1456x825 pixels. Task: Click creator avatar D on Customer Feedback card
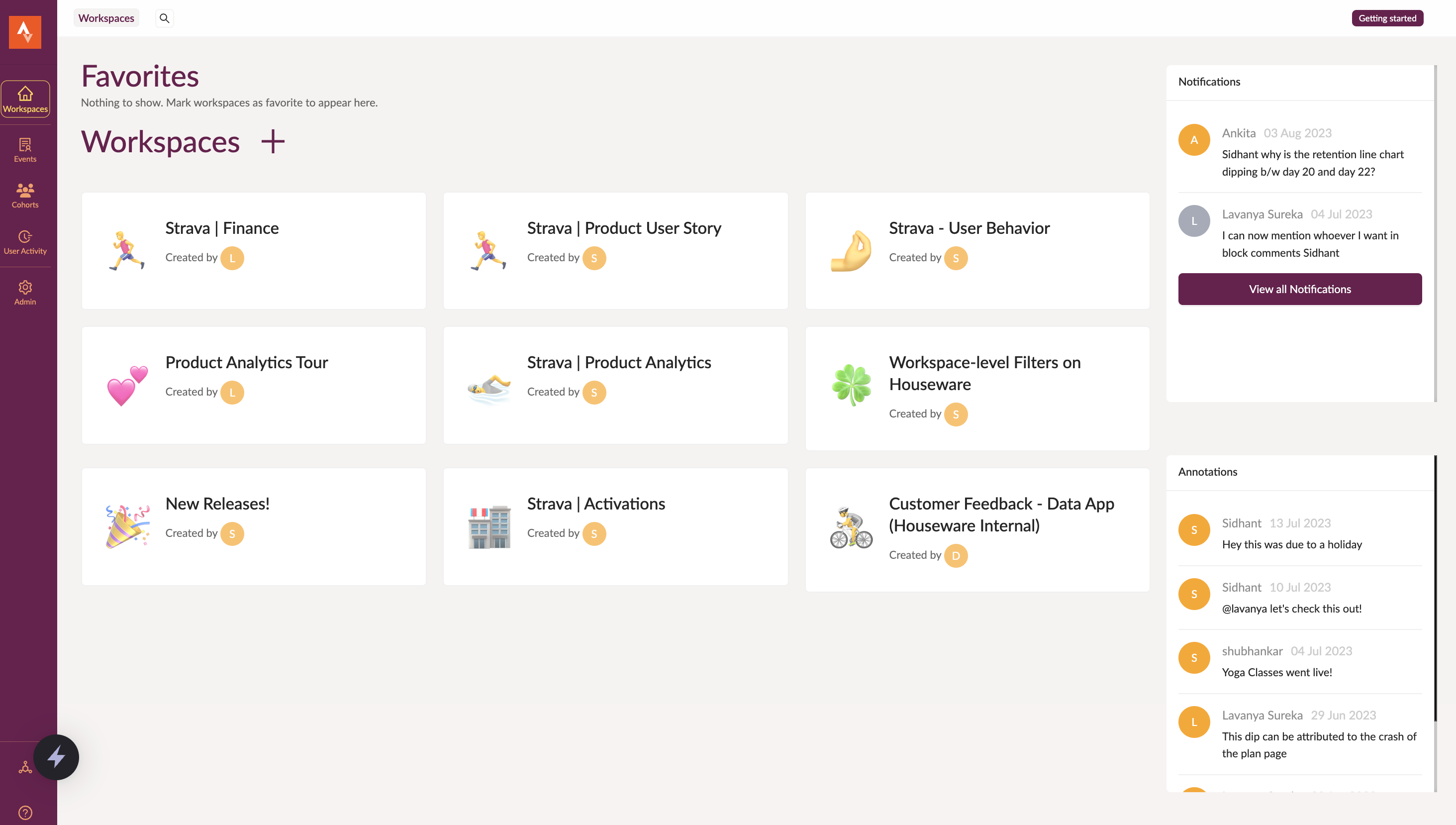956,555
